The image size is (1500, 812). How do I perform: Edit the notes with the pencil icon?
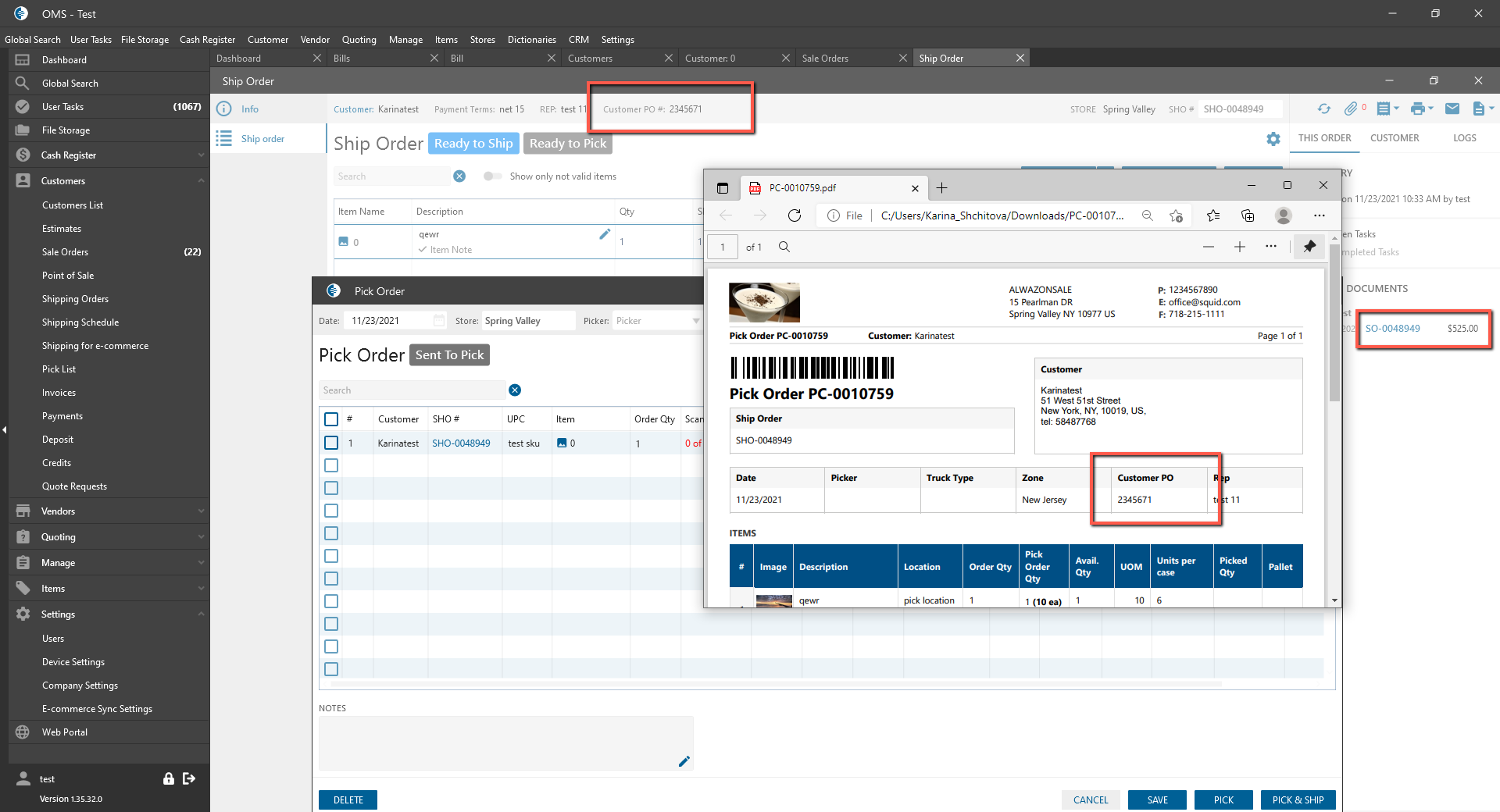coord(684,761)
